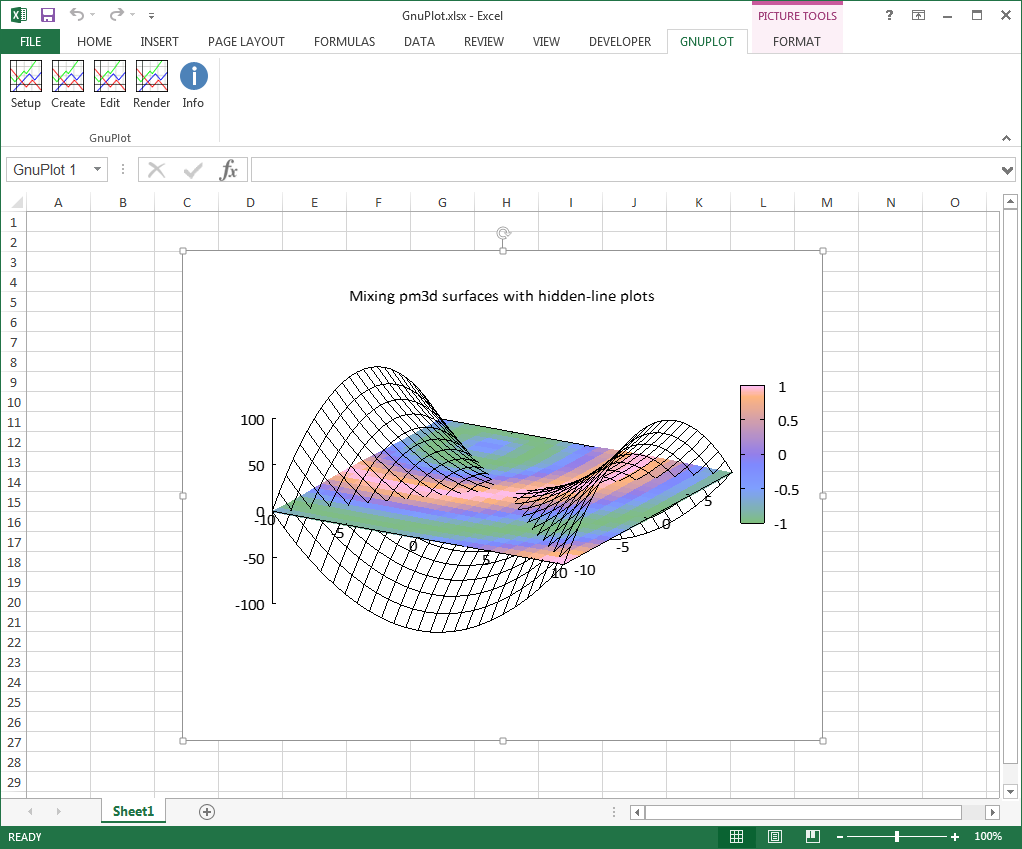Open the FORMULAS tab
1022x849 pixels.
pyautogui.click(x=344, y=42)
